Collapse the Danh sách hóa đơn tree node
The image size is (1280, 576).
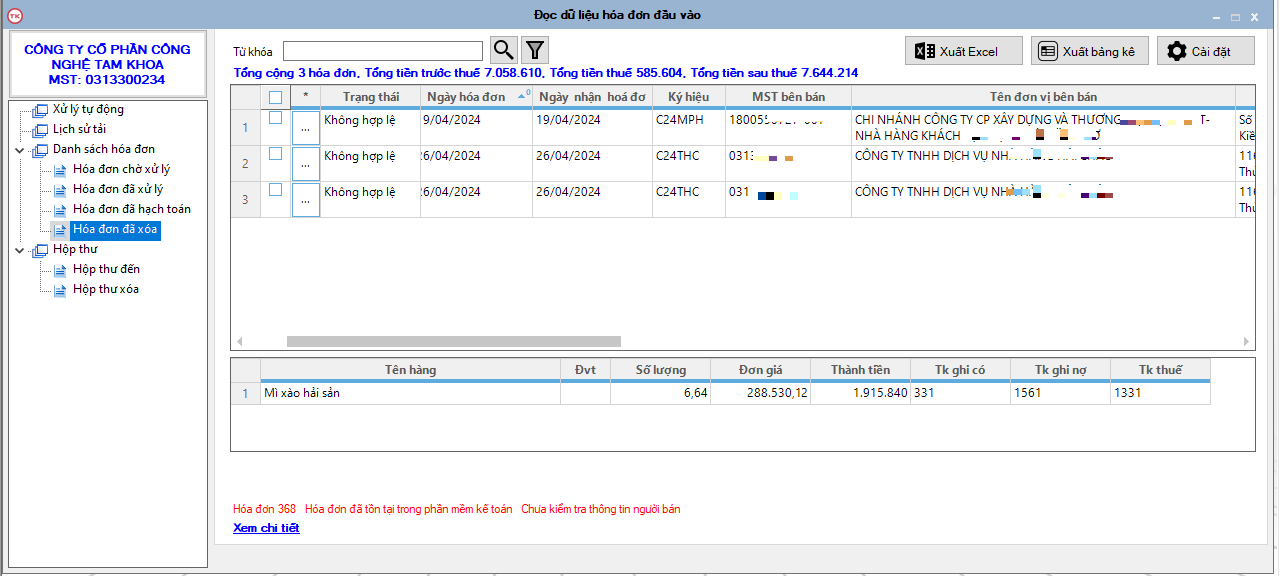[21, 150]
